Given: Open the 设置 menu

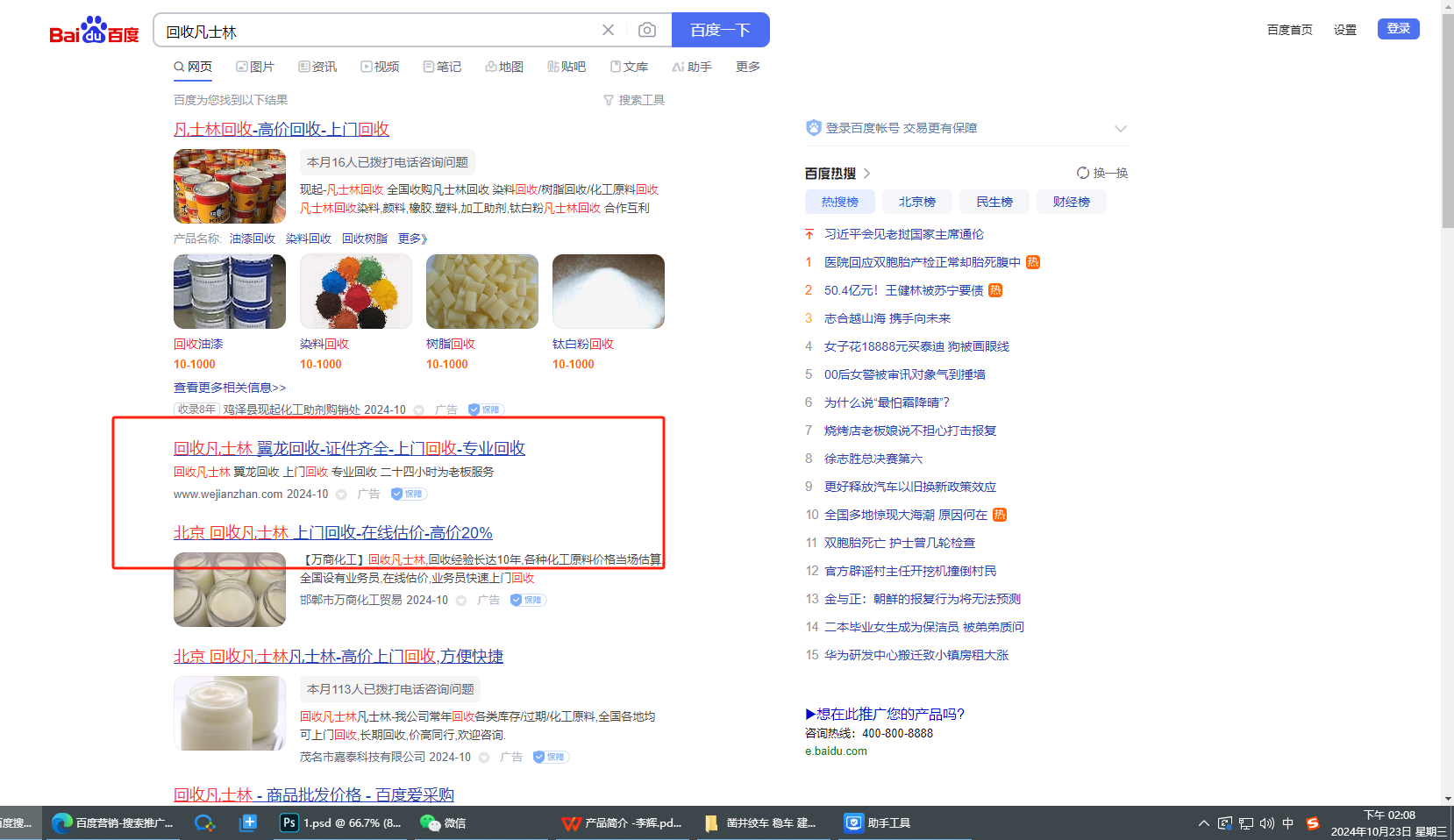Looking at the screenshot, I should click(x=1345, y=30).
